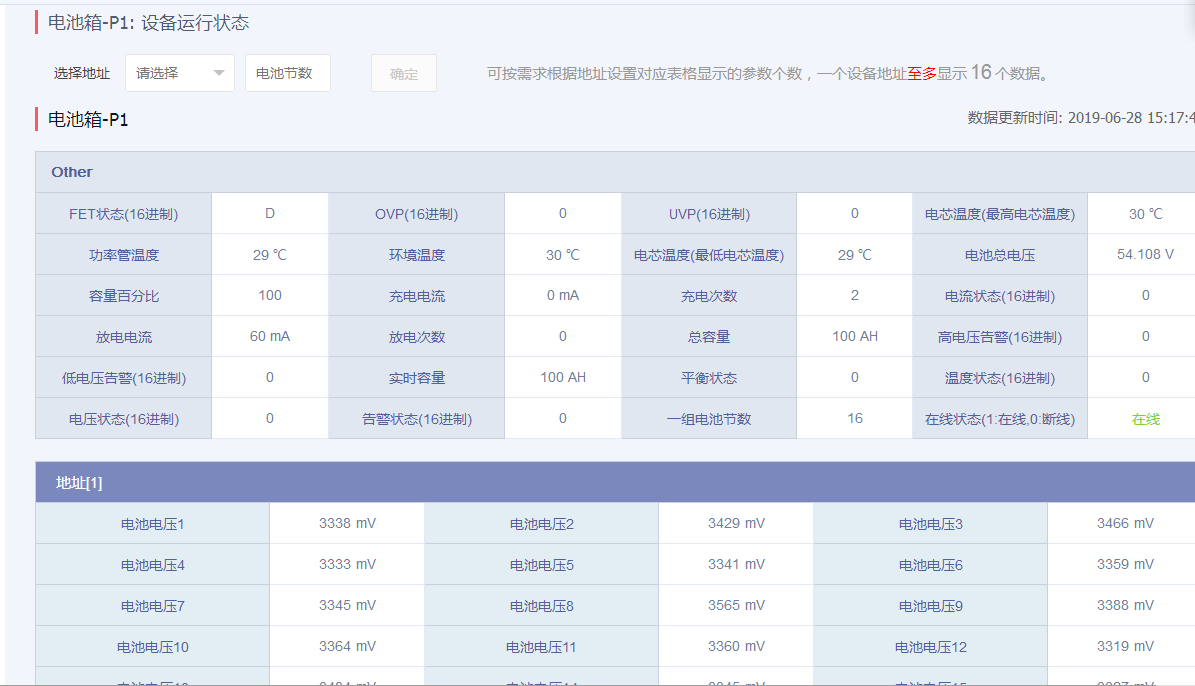
Task: Select the Other section header
Action: click(71, 171)
